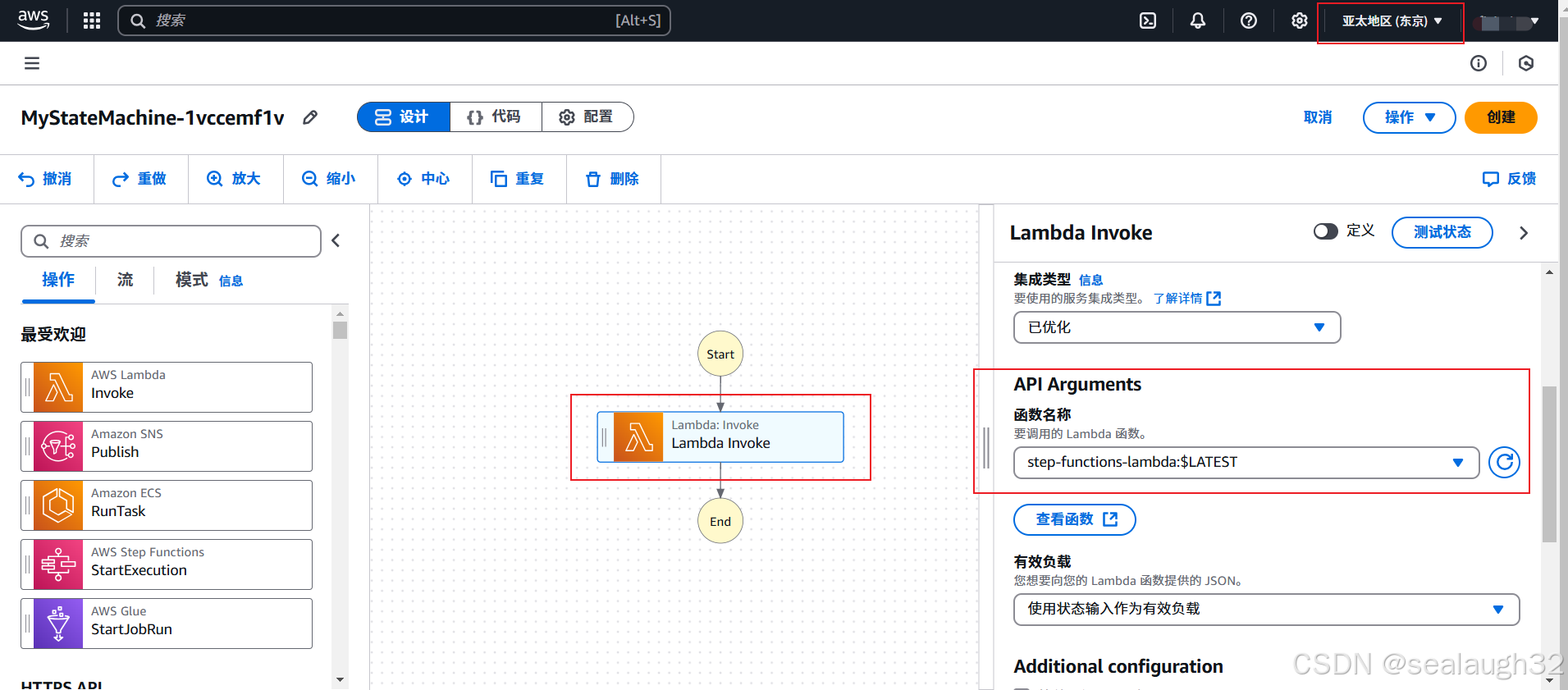Image resolution: width=1568 pixels, height=690 pixels.
Task: Open the actions (操作) dropdown button
Action: [1409, 117]
